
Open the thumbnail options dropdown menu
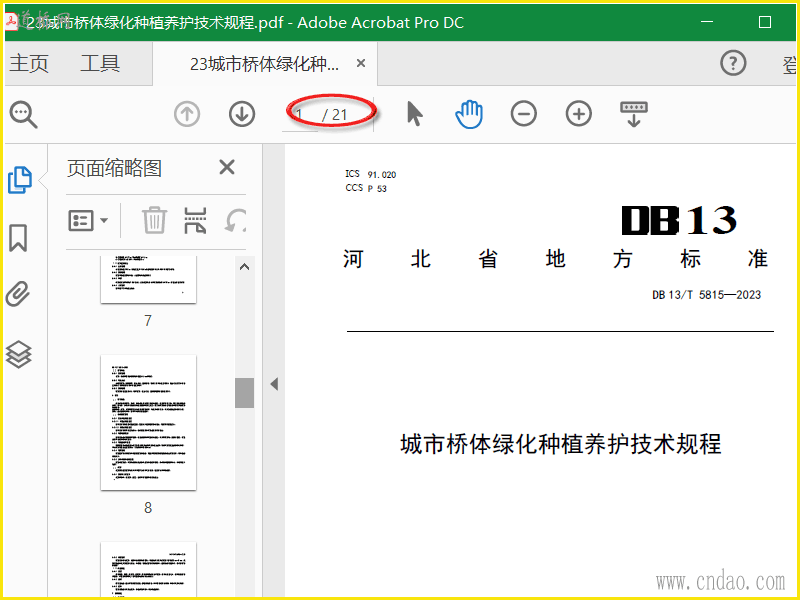(x=88, y=220)
